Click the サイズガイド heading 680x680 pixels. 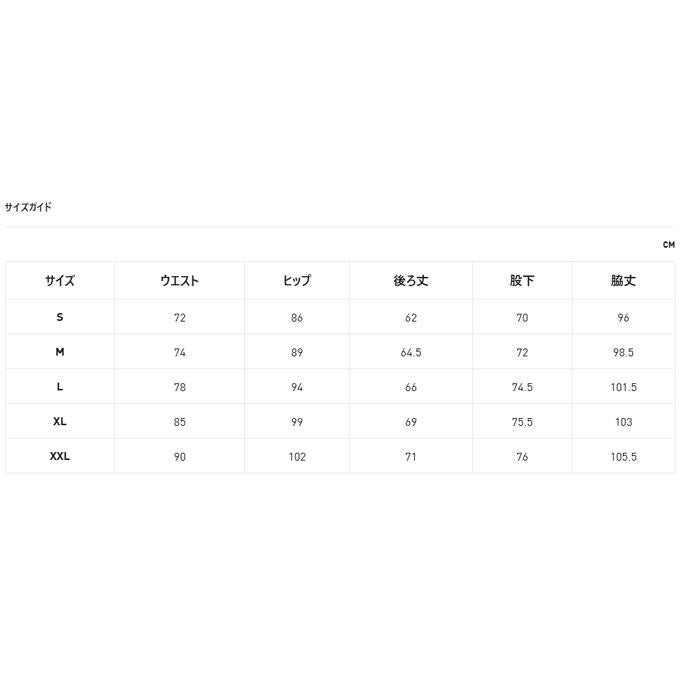point(28,207)
